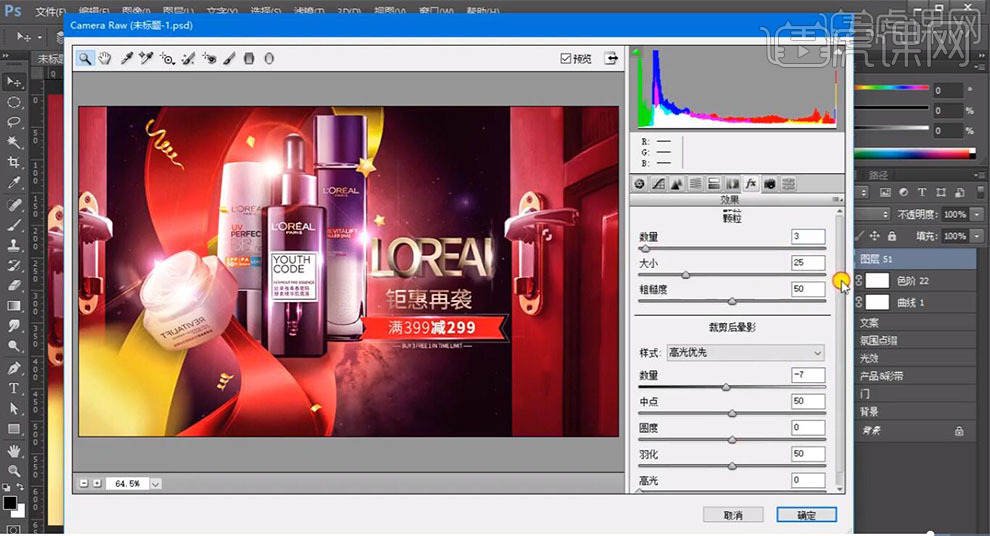
Task: Select the Spot Removal tool
Action: (x=188, y=59)
